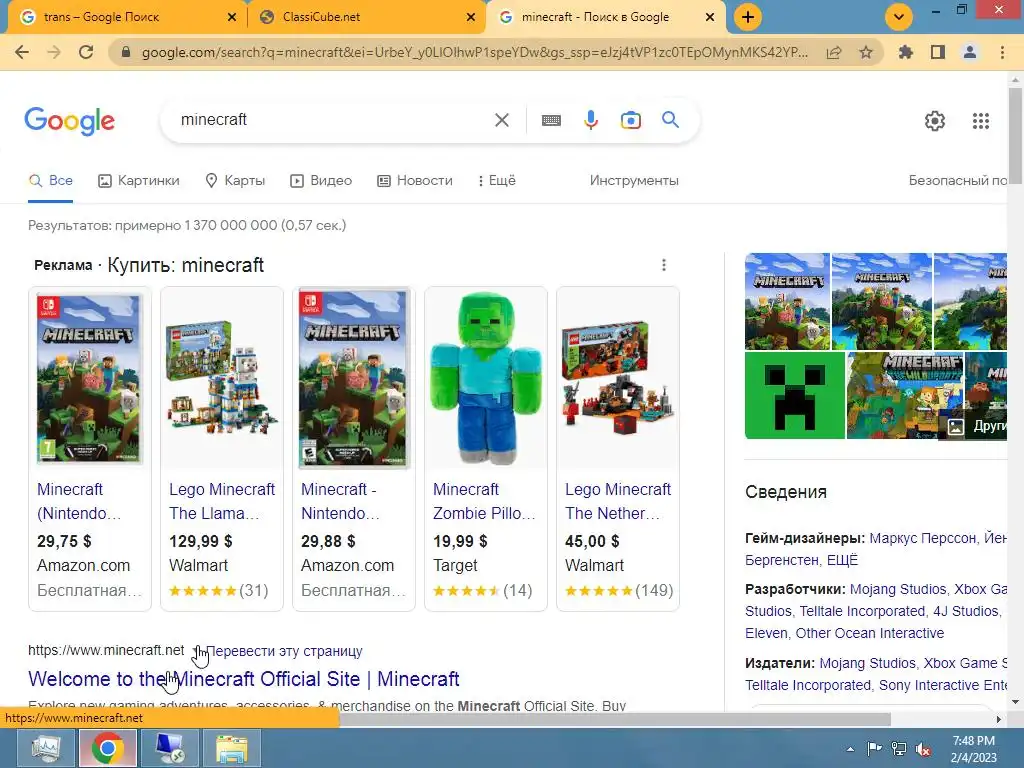This screenshot has width=1024, height=768.
Task: Click the ЕЩЁ link under game designers
Action: coord(842,560)
